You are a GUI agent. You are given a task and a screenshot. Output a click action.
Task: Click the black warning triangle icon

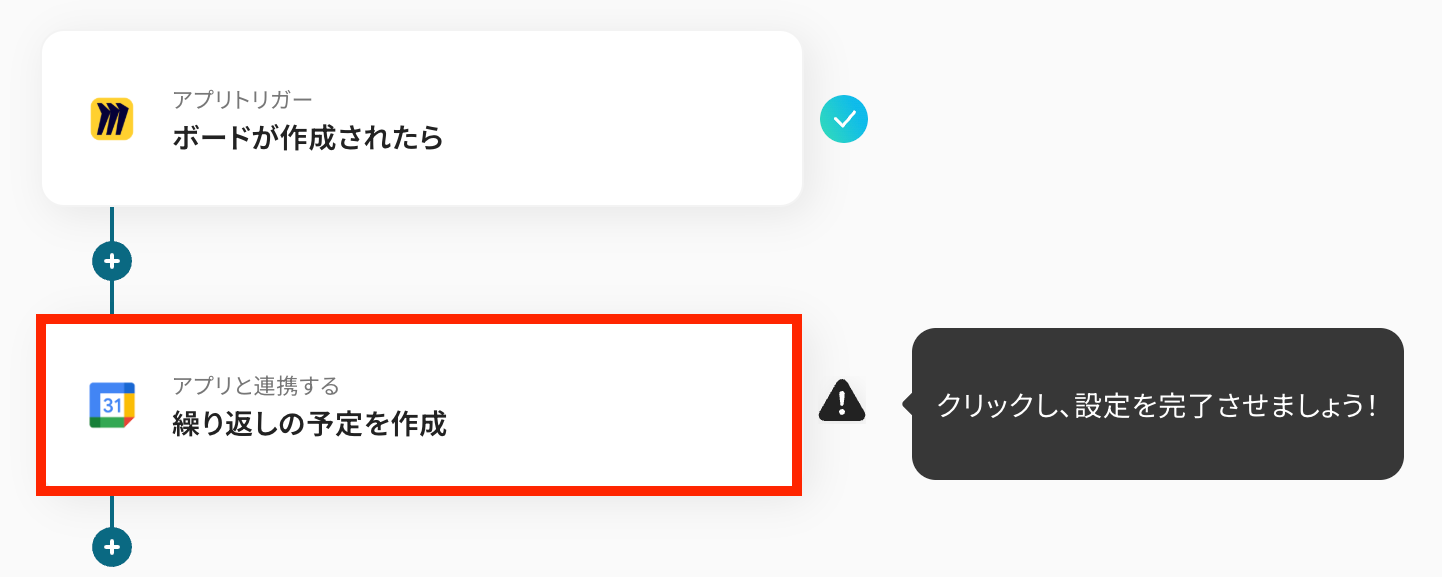pyautogui.click(x=842, y=401)
